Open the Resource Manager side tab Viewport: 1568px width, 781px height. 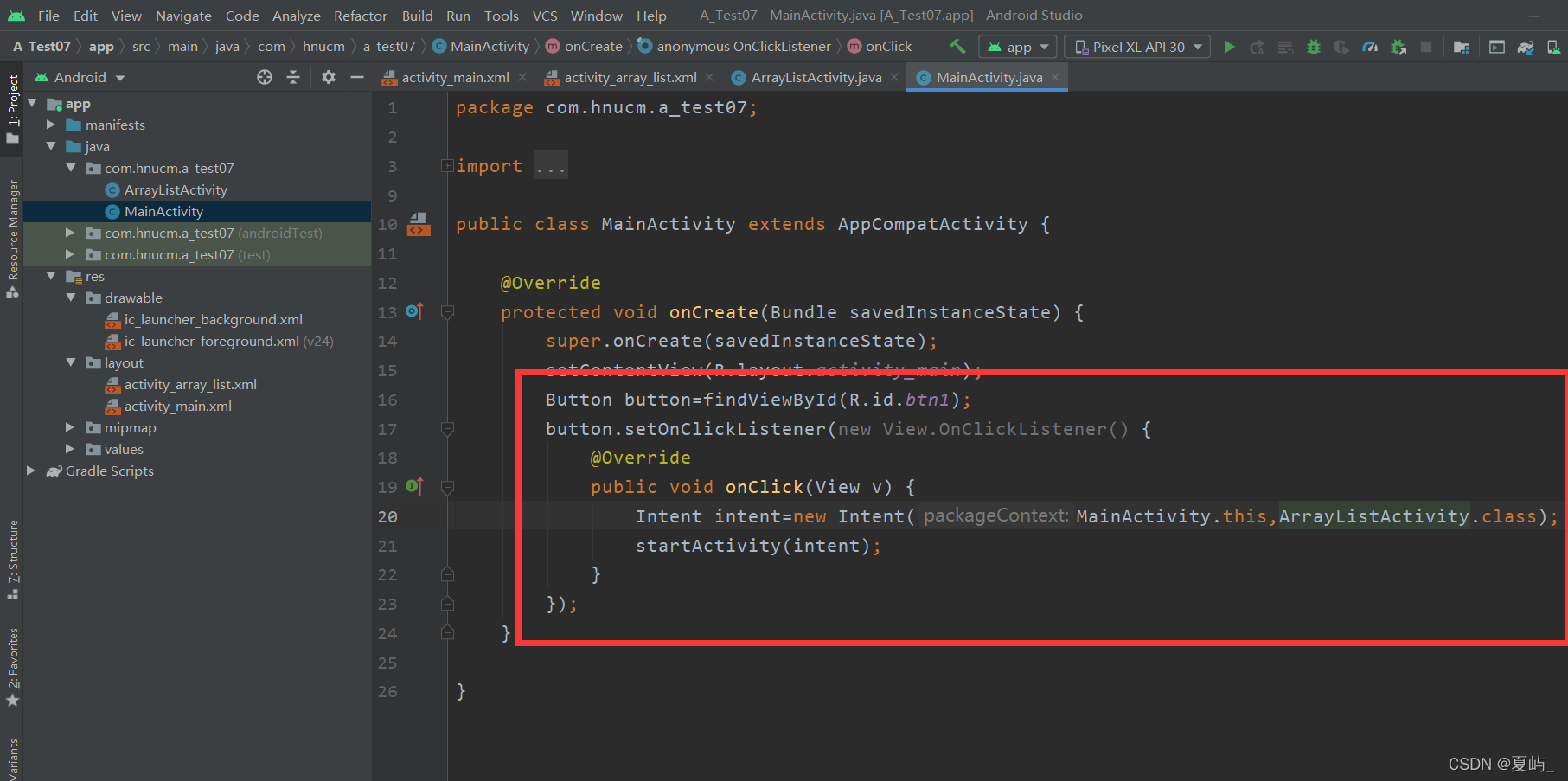(12, 238)
